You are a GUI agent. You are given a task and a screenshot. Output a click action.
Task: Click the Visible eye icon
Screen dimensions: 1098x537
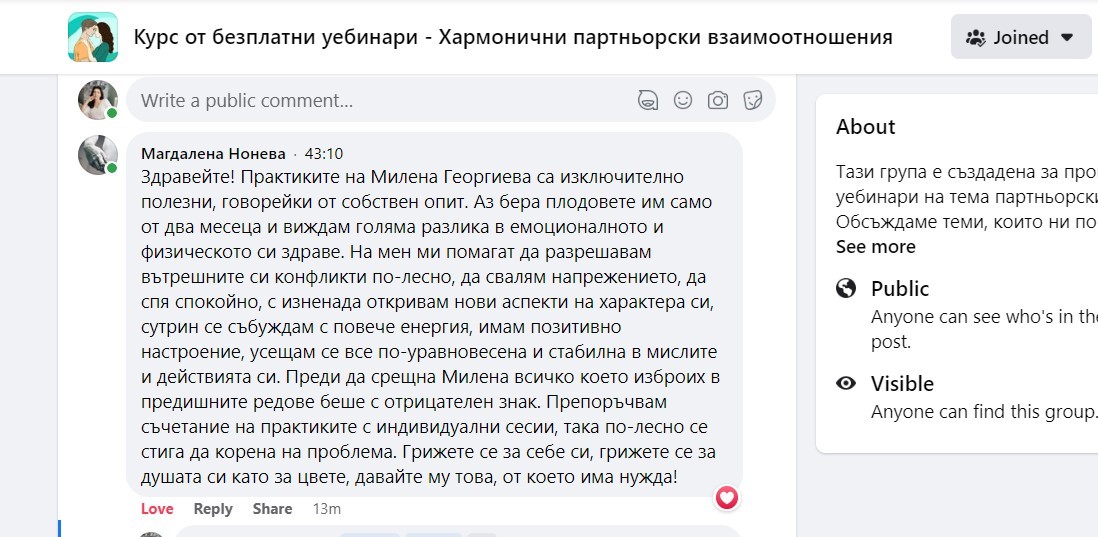coord(846,383)
